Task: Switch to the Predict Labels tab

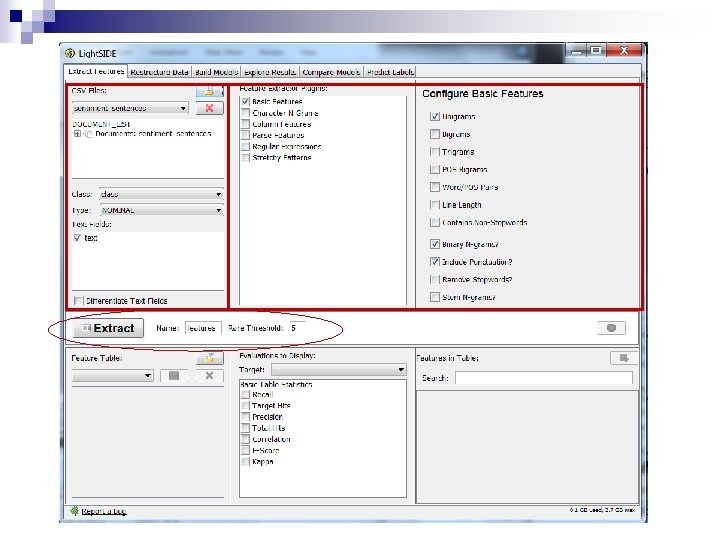Action: tap(390, 72)
